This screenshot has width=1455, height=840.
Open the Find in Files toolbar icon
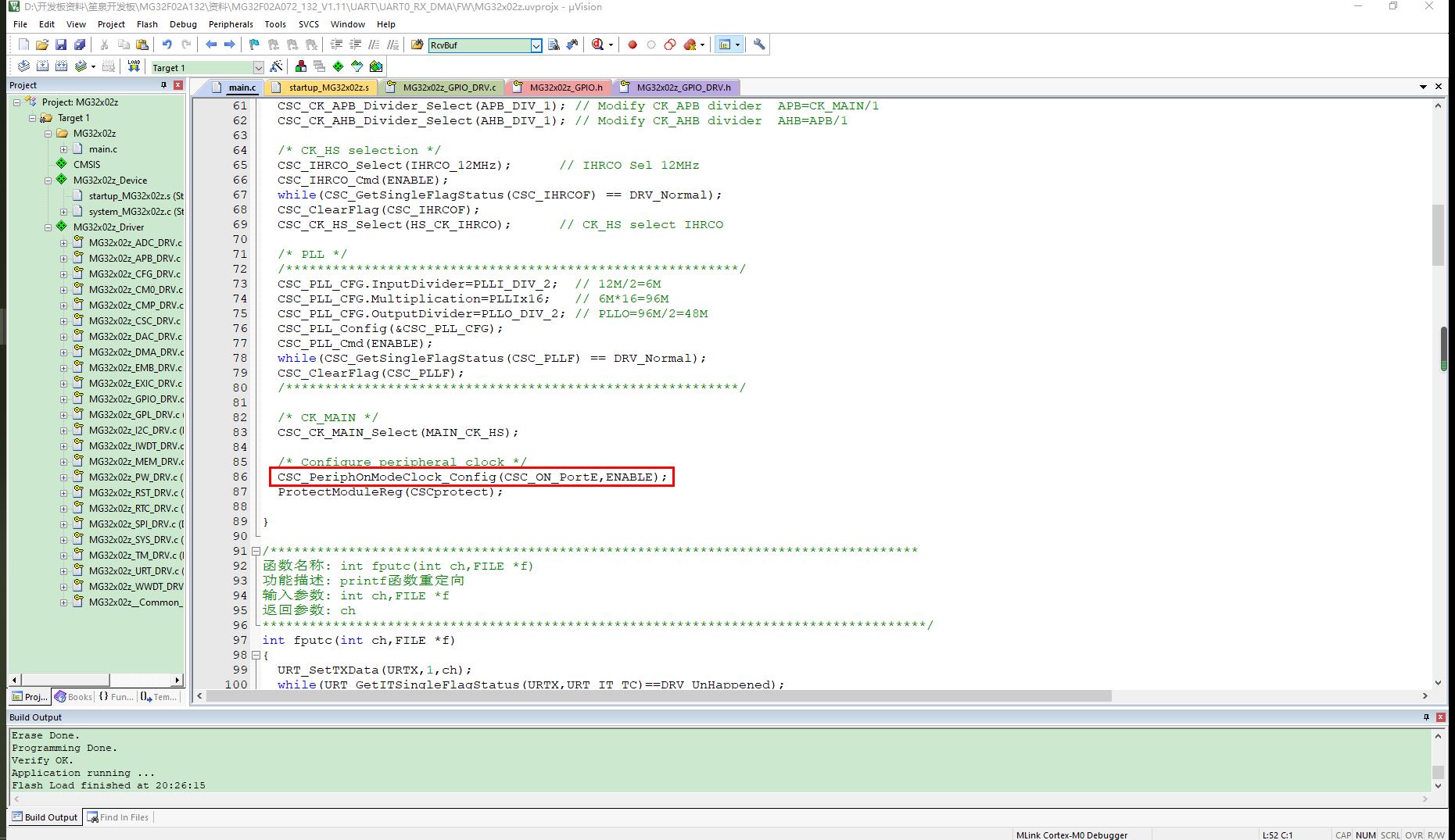tap(418, 45)
